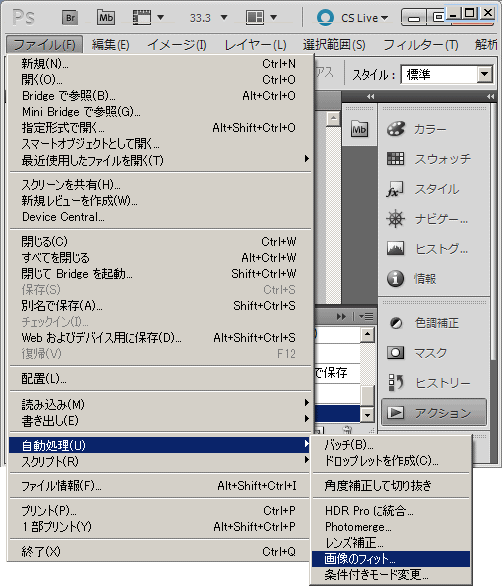Choose 終了(X) menu item

point(160,551)
